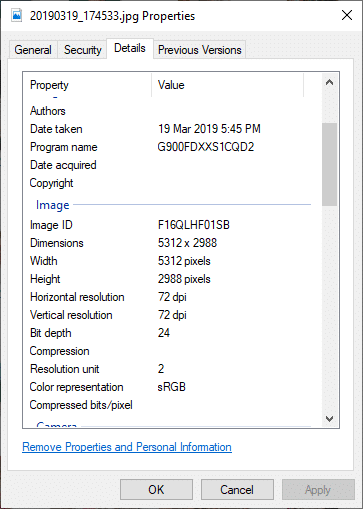
Task: Click the scrollbar up arrow
Action: pos(329,82)
